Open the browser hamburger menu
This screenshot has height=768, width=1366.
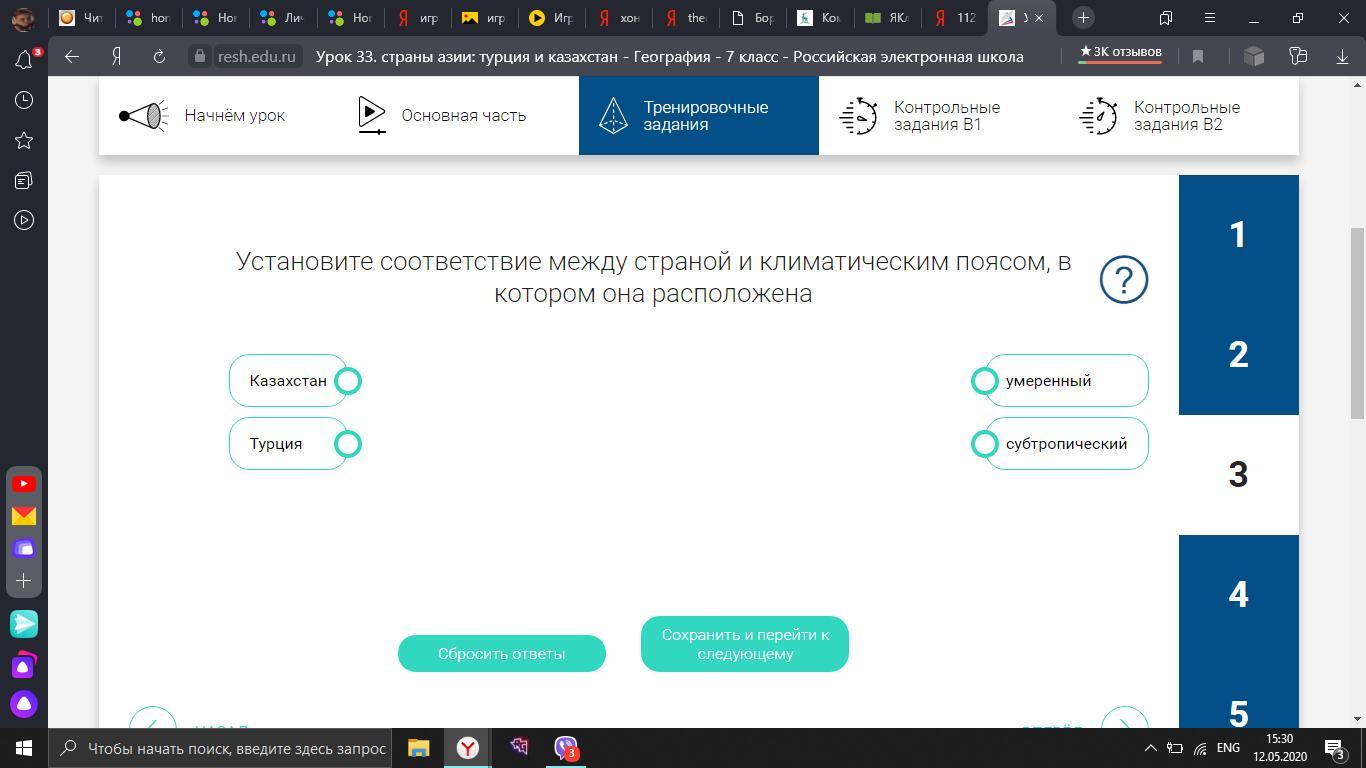1210,18
